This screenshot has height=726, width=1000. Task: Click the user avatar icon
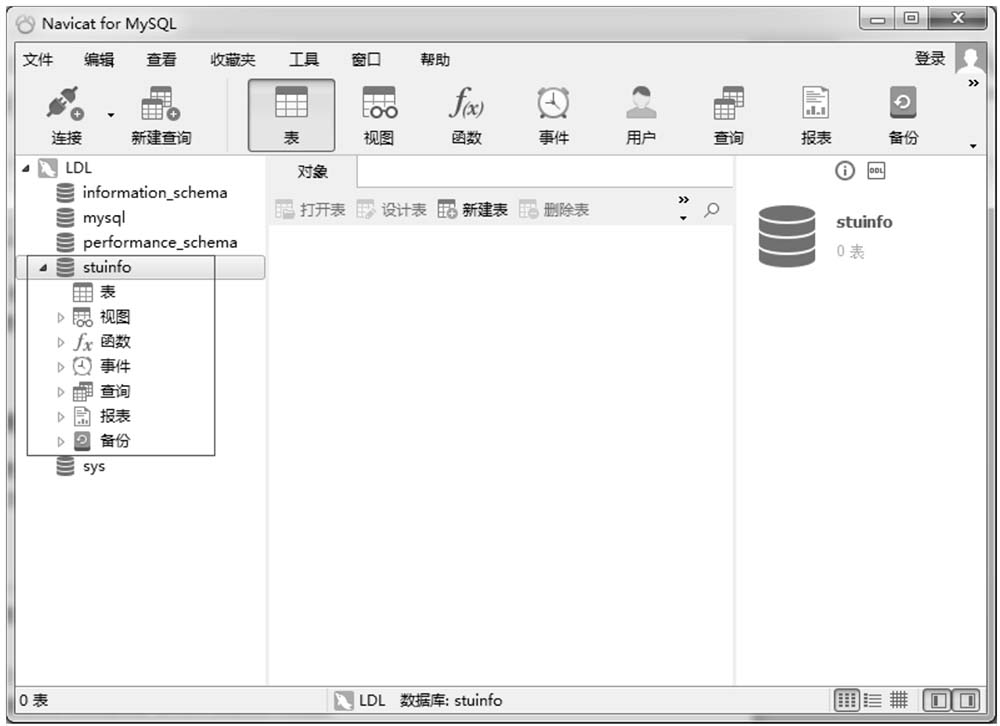[970, 59]
